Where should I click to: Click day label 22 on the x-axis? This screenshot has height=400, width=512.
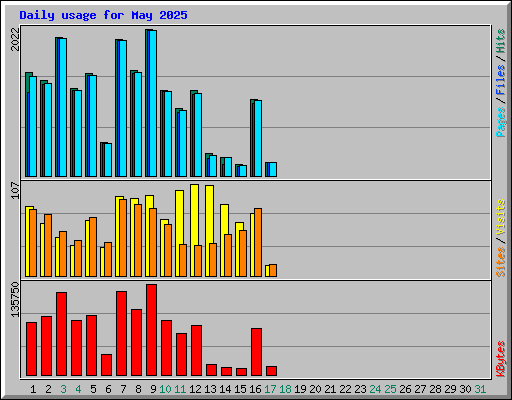click(x=345, y=389)
